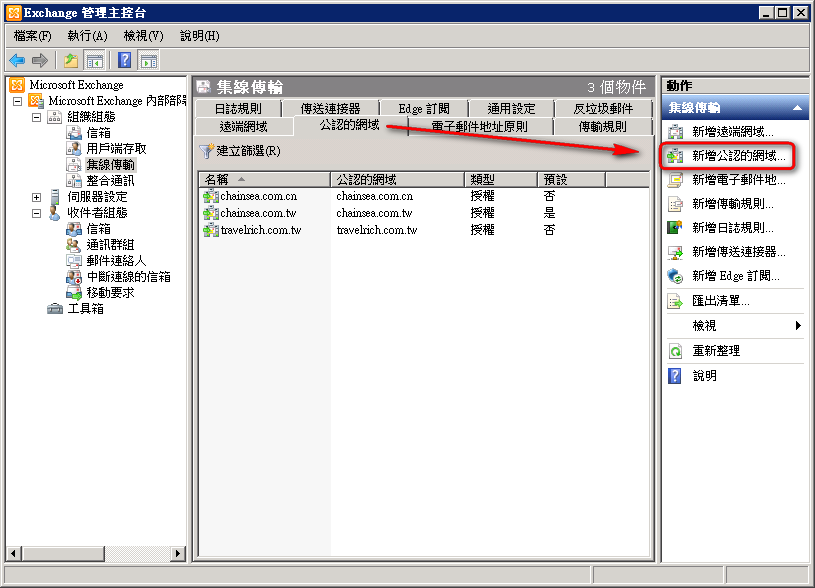Click 新增遠端網域... action link
Screen dimensions: 815x588
[x=733, y=132]
